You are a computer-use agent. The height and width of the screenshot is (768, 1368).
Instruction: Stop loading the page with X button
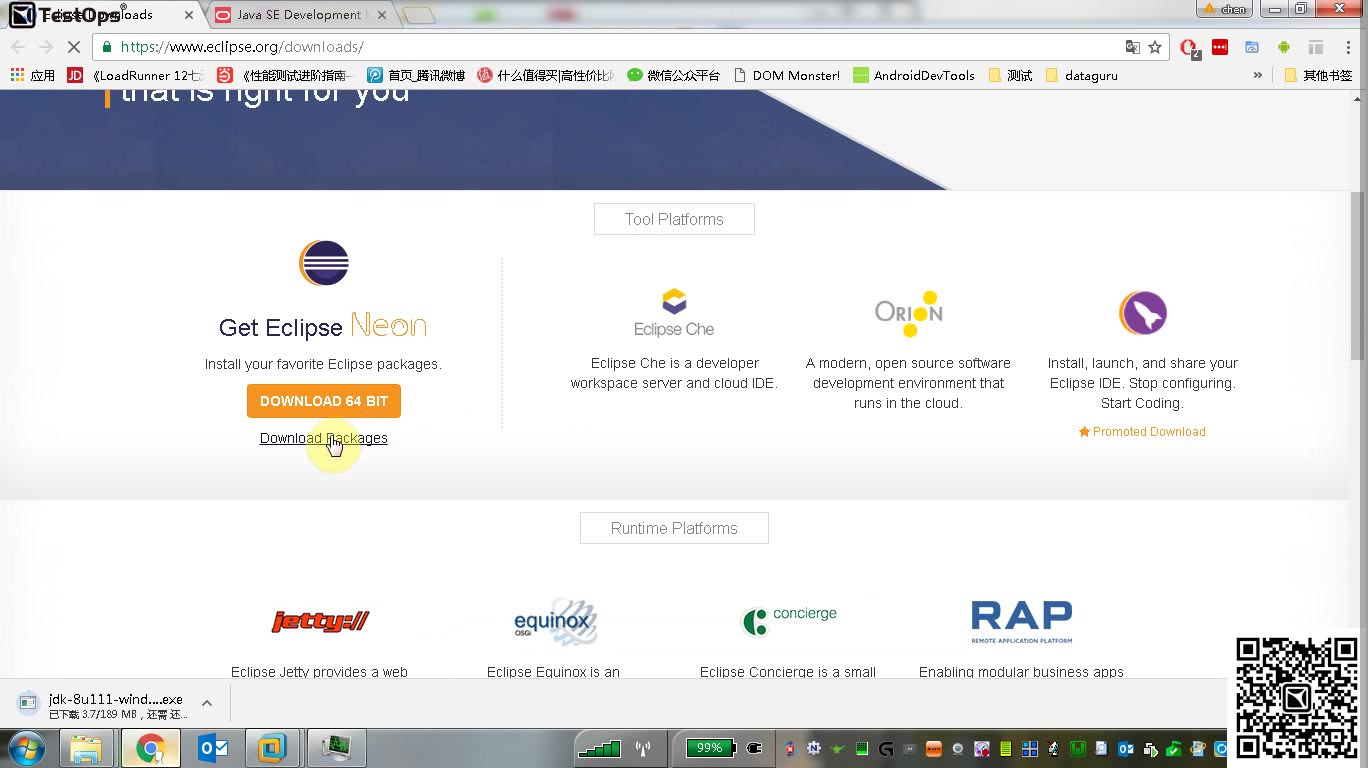pos(74,47)
